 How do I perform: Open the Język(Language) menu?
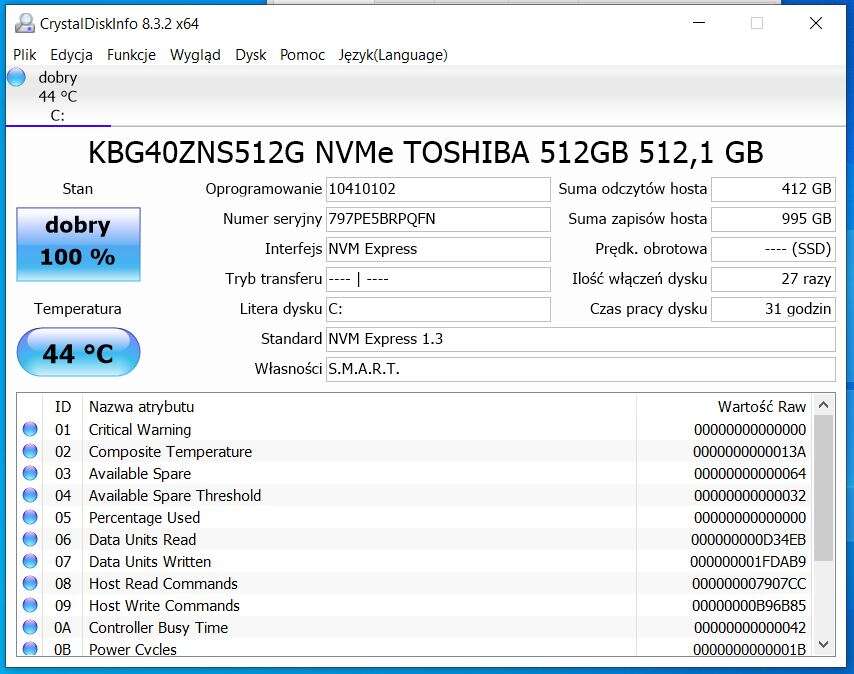(391, 55)
